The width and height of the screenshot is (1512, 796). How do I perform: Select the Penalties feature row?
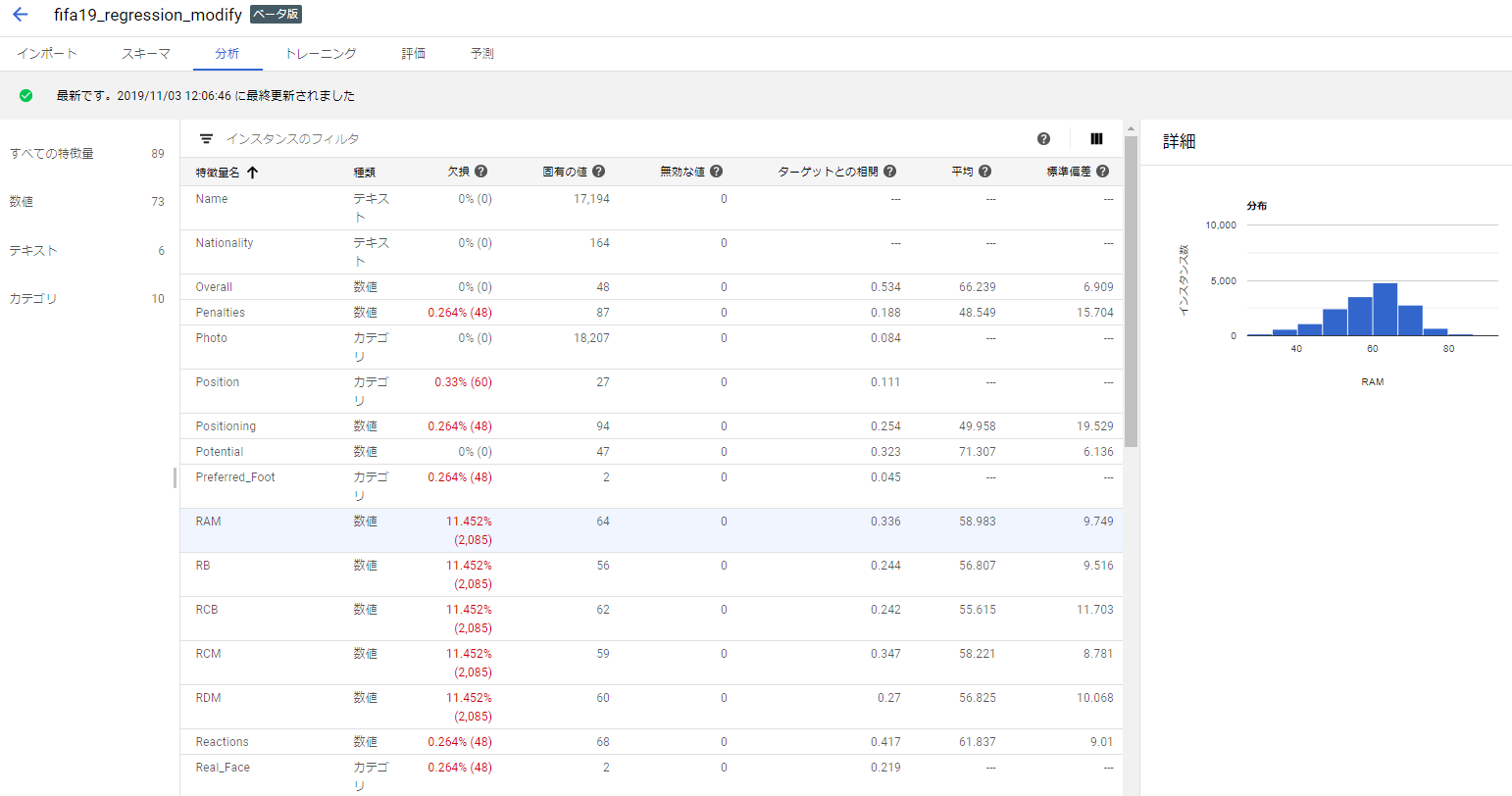(x=652, y=313)
